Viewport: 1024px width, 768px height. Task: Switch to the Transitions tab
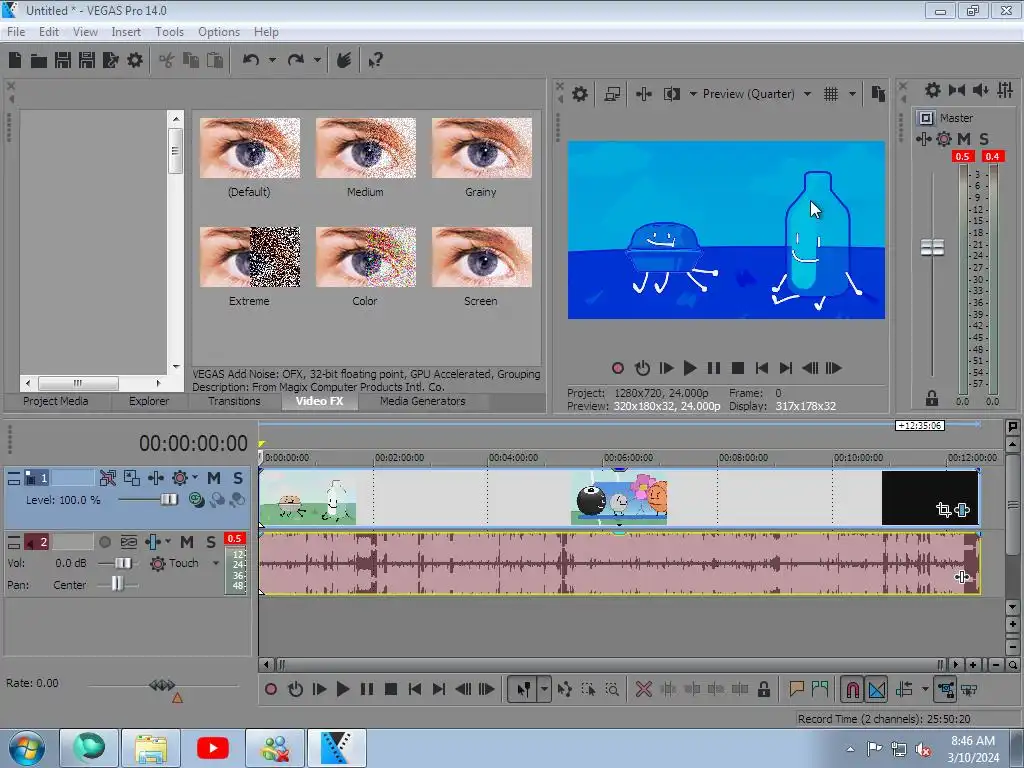coord(234,401)
